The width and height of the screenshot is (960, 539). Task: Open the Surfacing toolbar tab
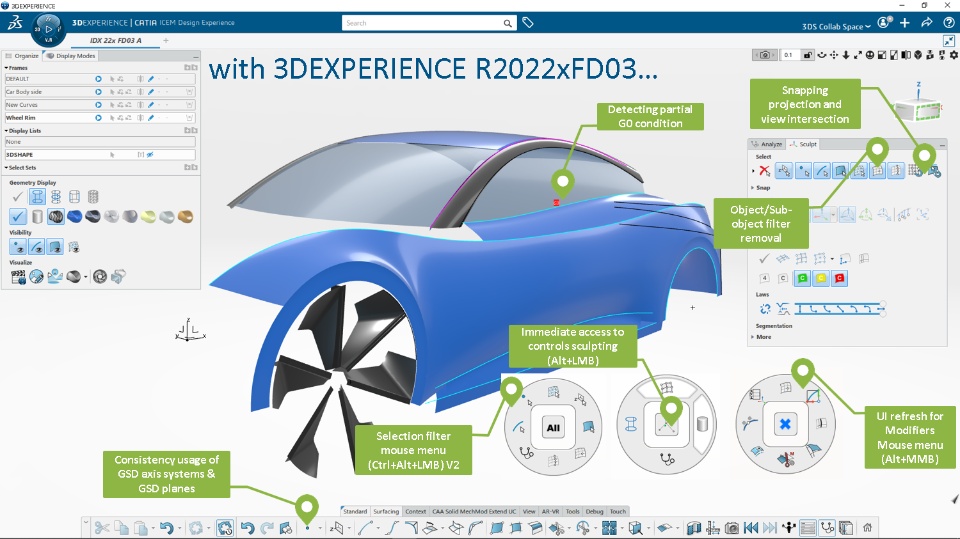pyautogui.click(x=386, y=511)
